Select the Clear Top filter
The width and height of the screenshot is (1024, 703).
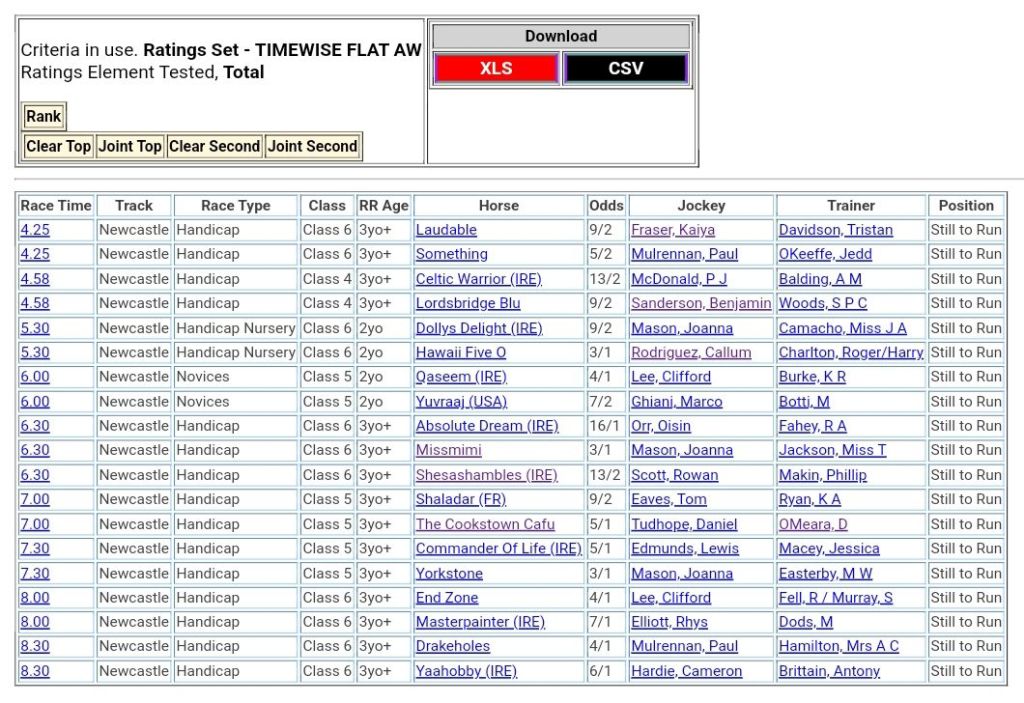tap(58, 146)
